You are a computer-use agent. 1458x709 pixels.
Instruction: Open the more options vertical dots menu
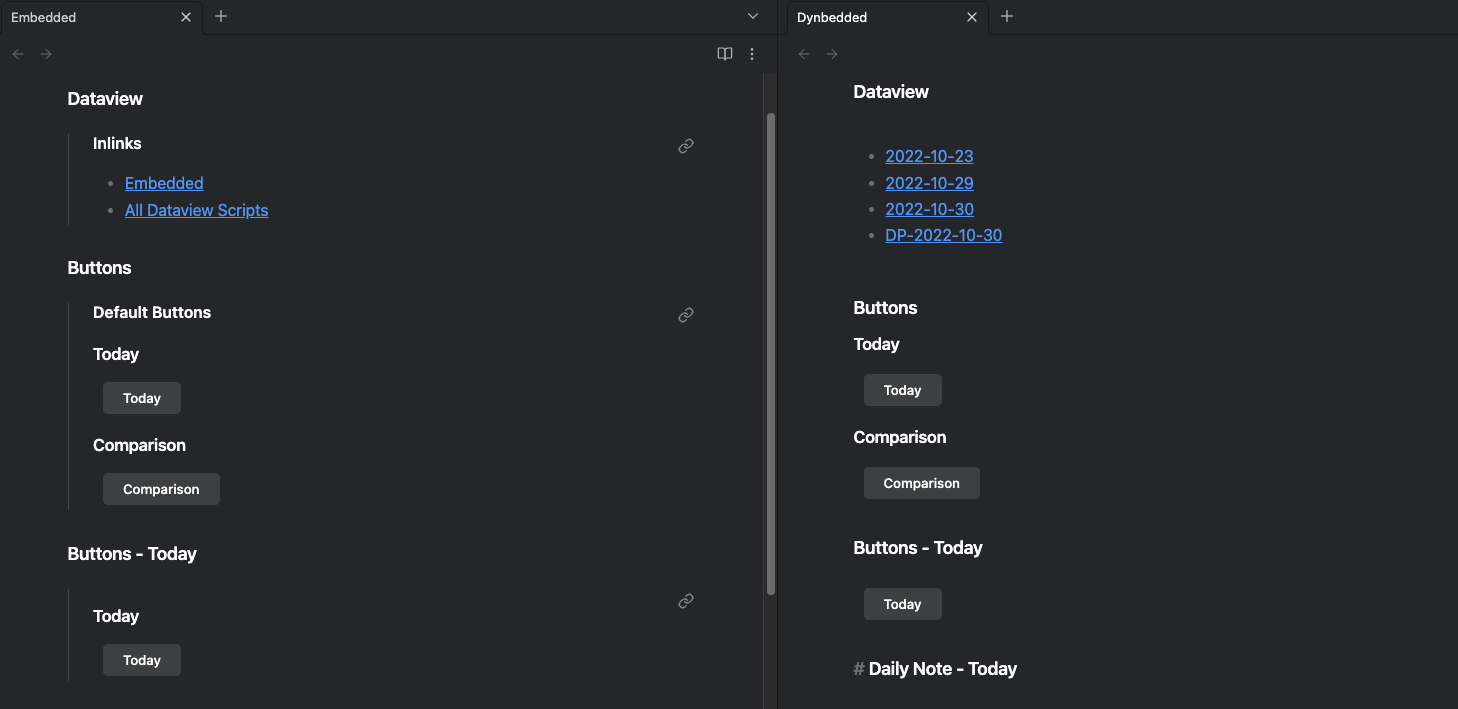point(752,54)
